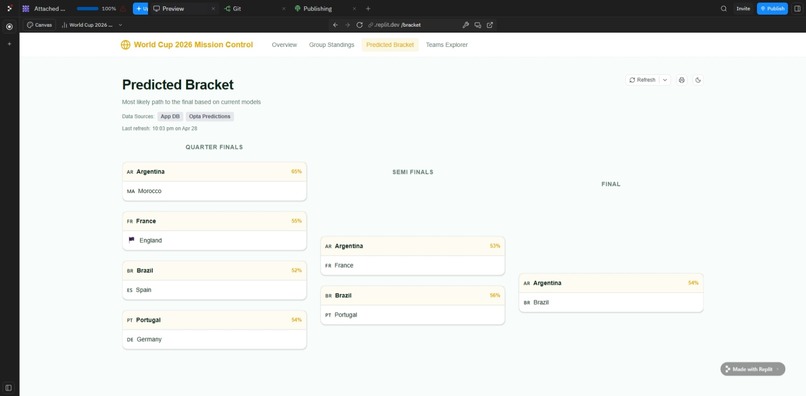
Task: Open the Attached tab with purple grid icon
Action: click(x=44, y=9)
